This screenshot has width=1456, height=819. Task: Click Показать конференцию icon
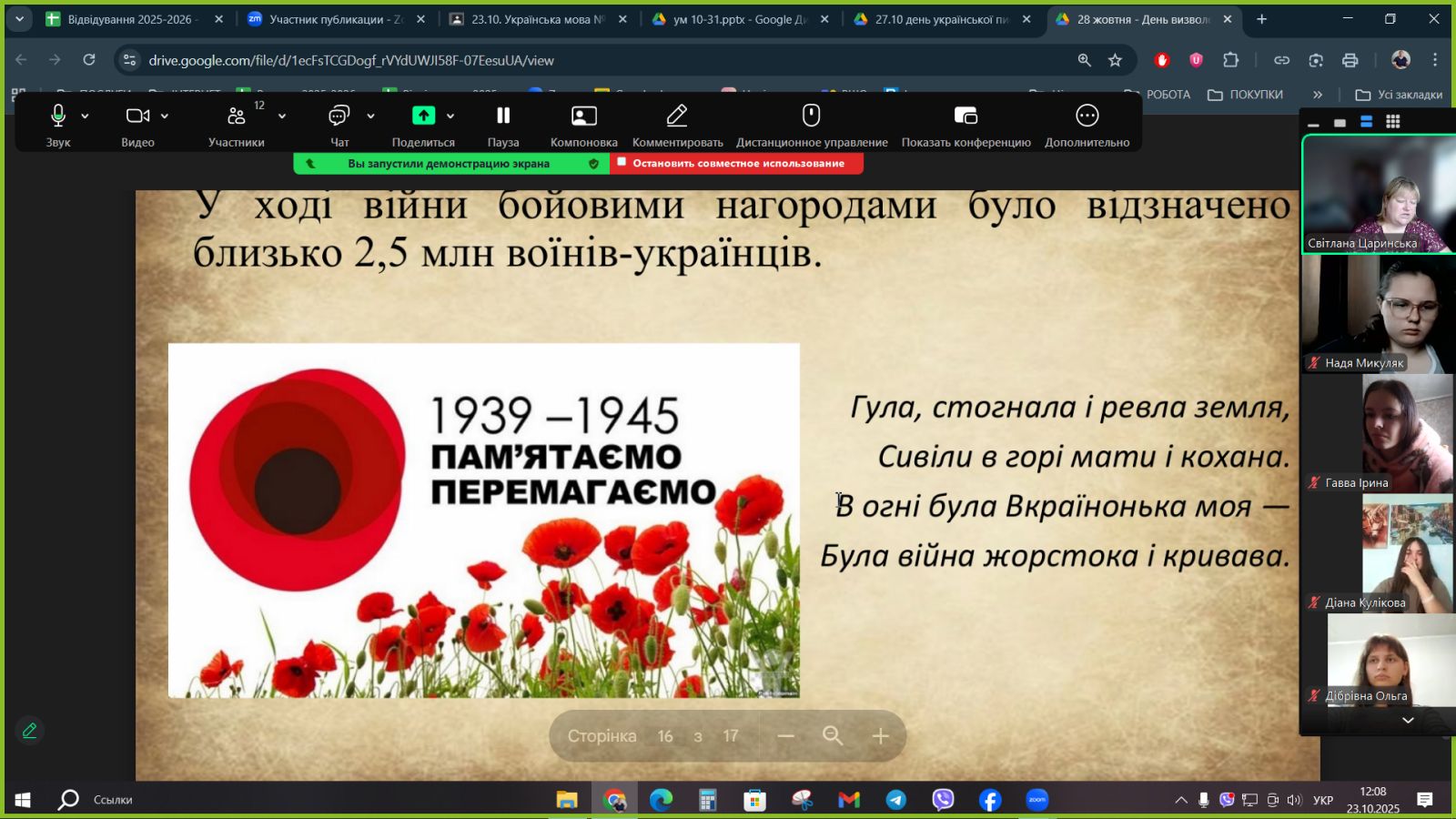tap(966, 116)
